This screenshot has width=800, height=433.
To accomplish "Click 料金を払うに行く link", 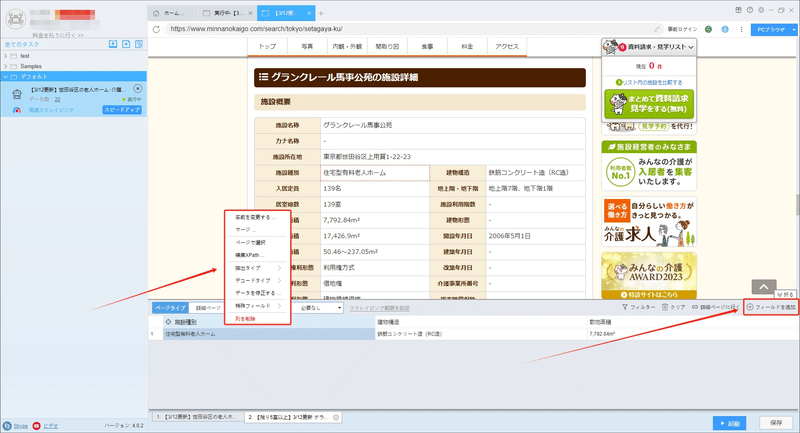I will click(58, 35).
